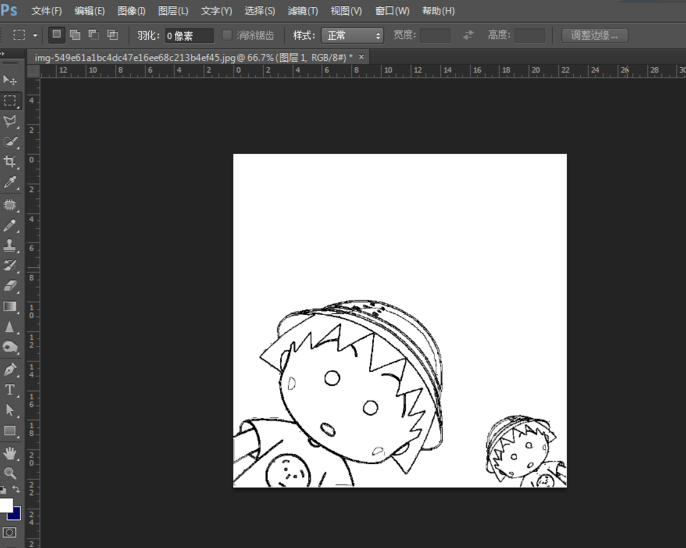Select the History Brush tool
This screenshot has width=686, height=548.
tap(10, 265)
